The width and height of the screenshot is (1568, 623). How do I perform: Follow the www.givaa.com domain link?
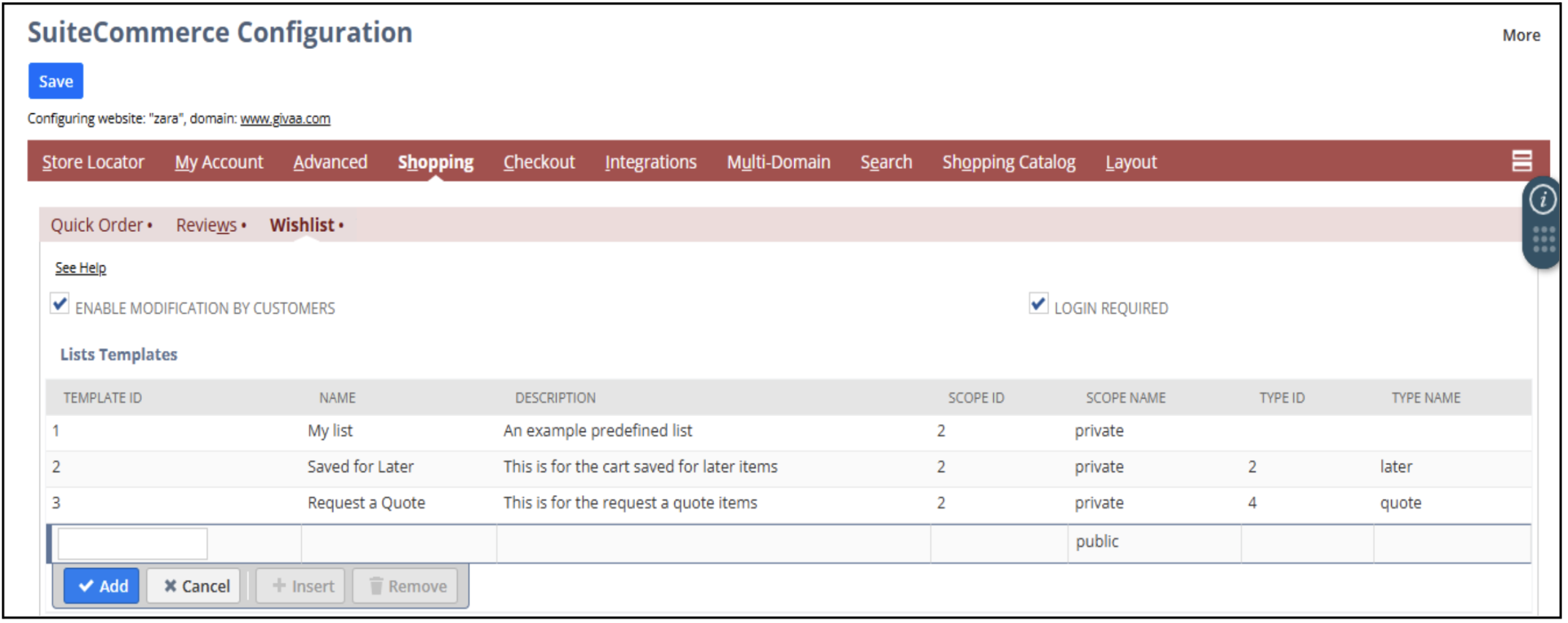click(285, 118)
